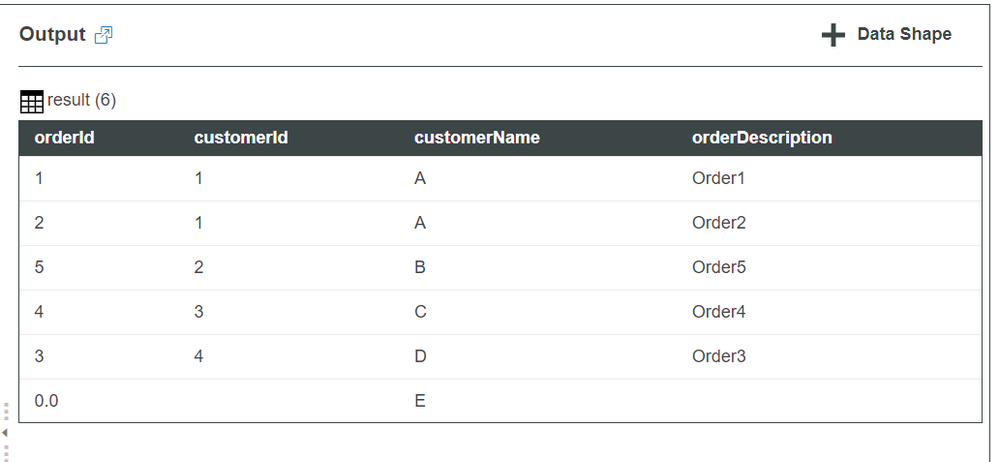The width and height of the screenshot is (999, 462).
Task: Click customerName cell D
Action: coord(420,356)
